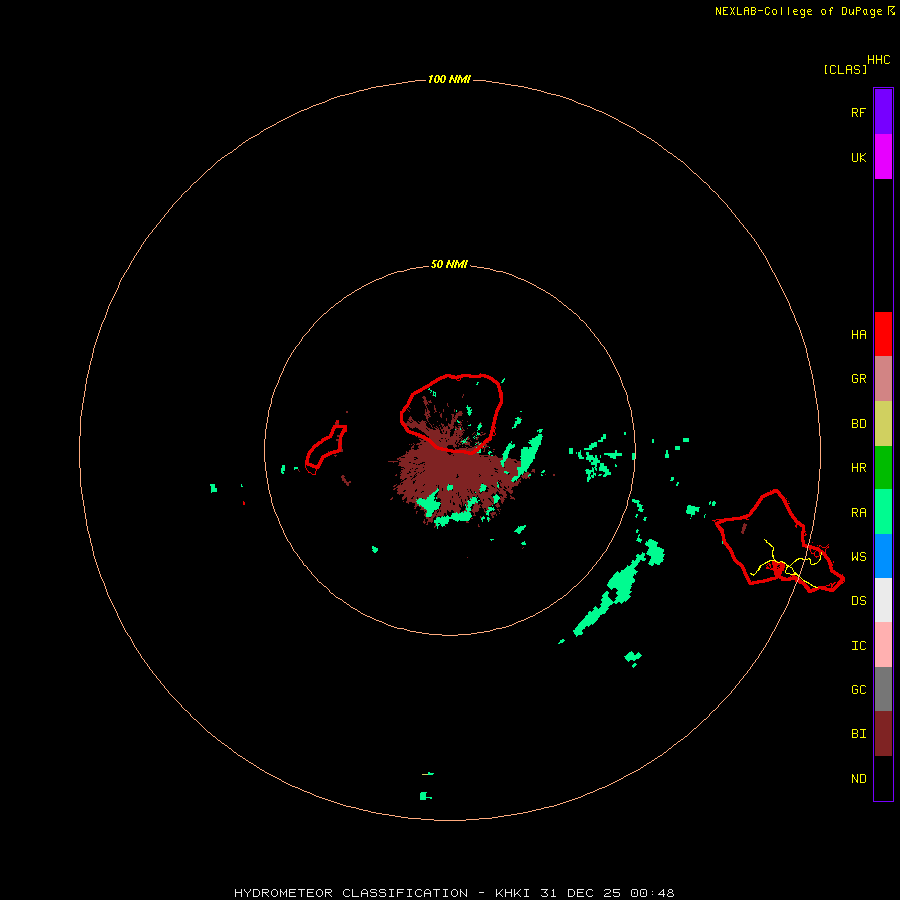Screen dimensions: 900x900
Task: Click the BI brown legend swatch
Action: click(883, 734)
